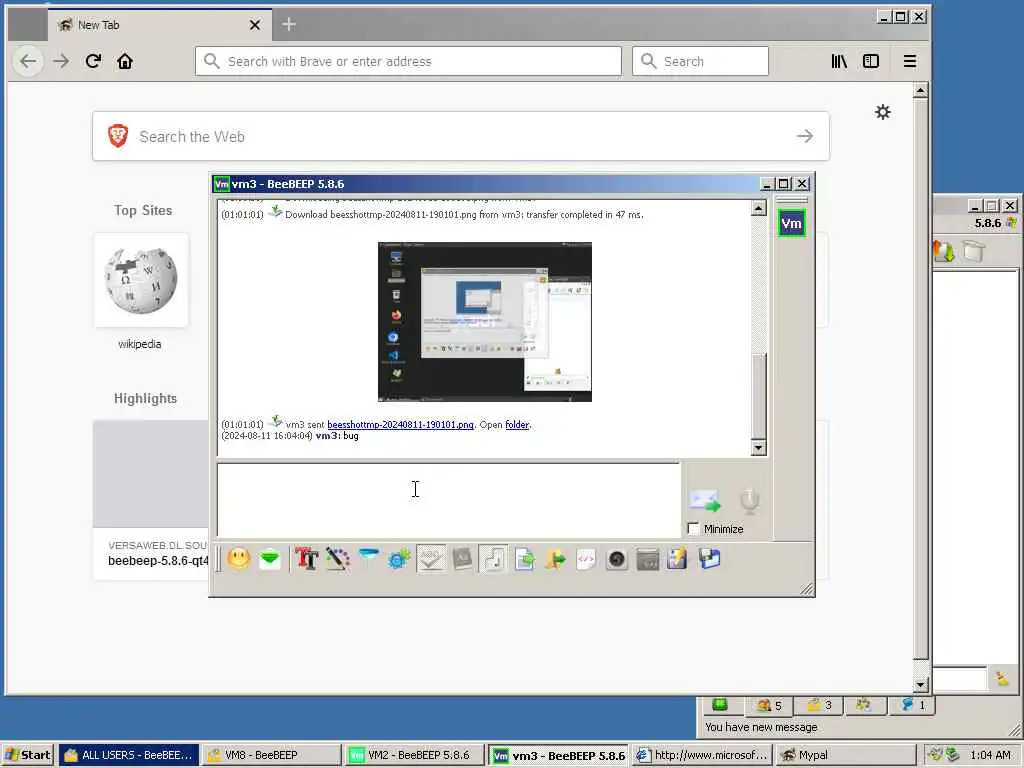Click the save chat floppy disks icon
The image size is (1024, 768).
click(709, 559)
